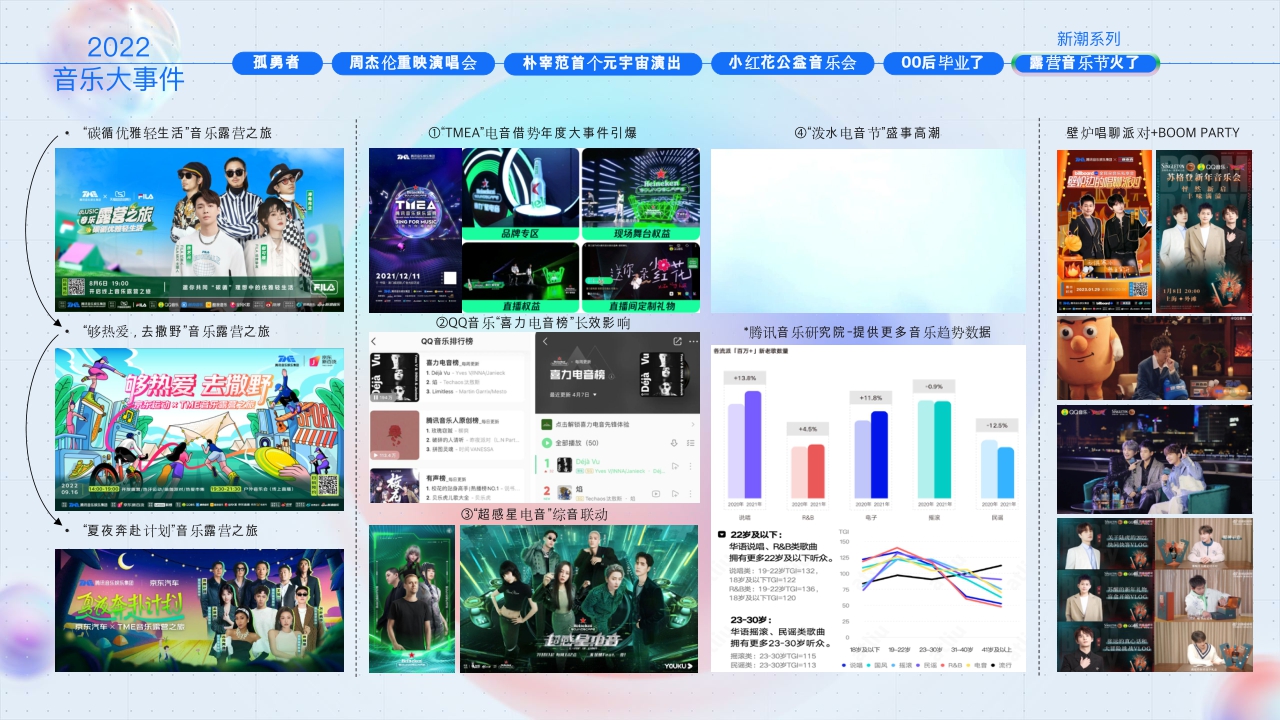
Task: Open the three-dot menu for track Déjà Vu
Action: tap(690, 466)
